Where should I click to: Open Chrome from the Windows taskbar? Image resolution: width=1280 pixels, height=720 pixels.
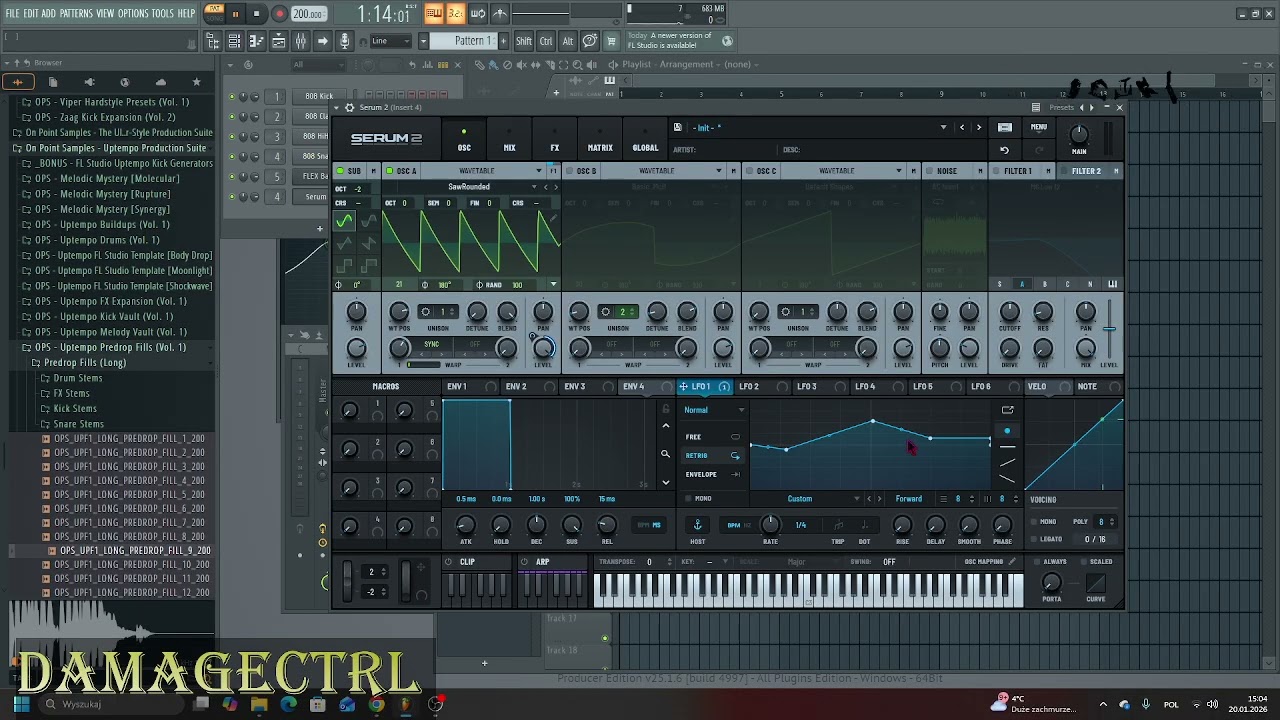(376, 704)
